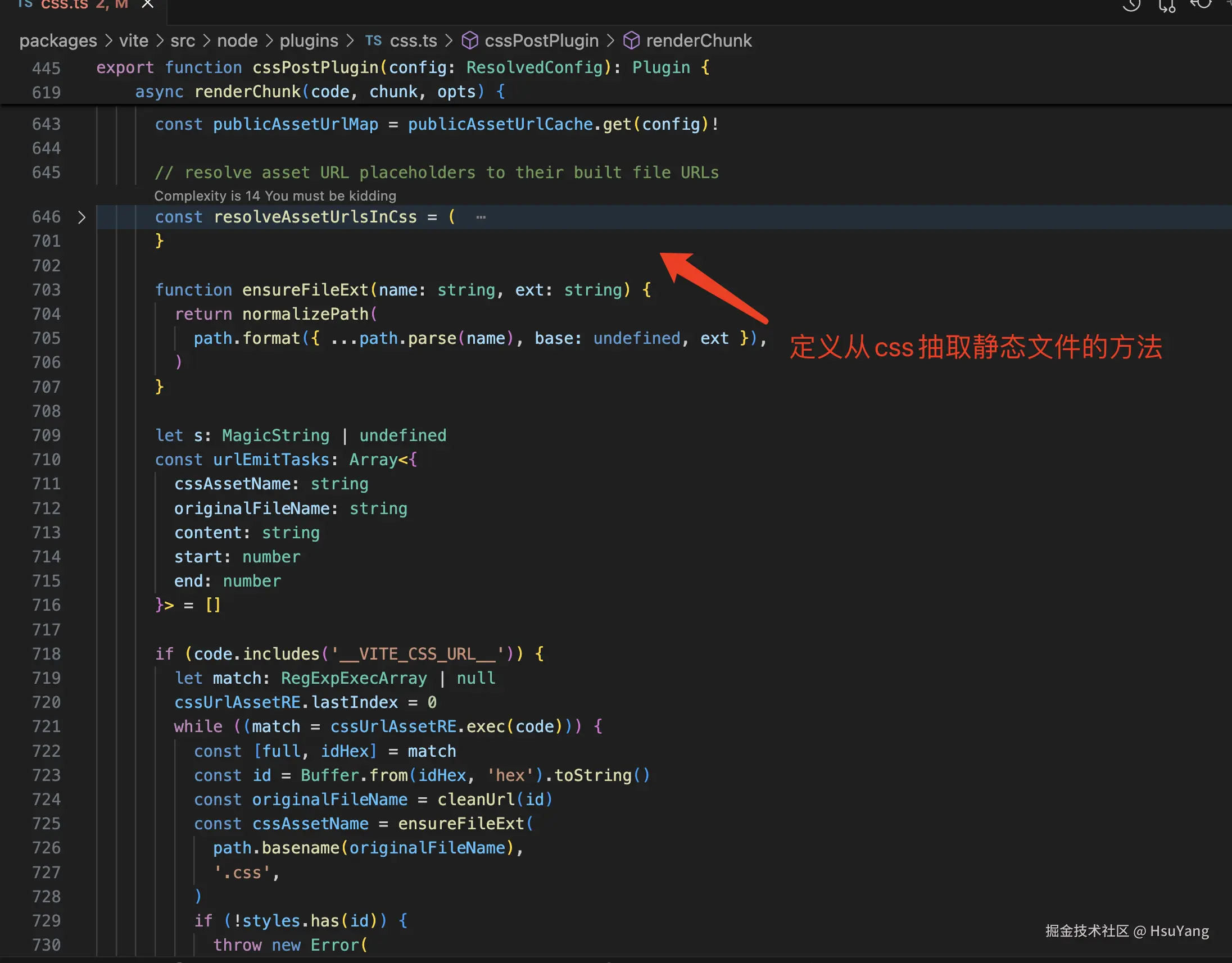1232x963 pixels.
Task: Click the TS file icon before css.ts breadcrumb
Action: pyautogui.click(x=373, y=40)
